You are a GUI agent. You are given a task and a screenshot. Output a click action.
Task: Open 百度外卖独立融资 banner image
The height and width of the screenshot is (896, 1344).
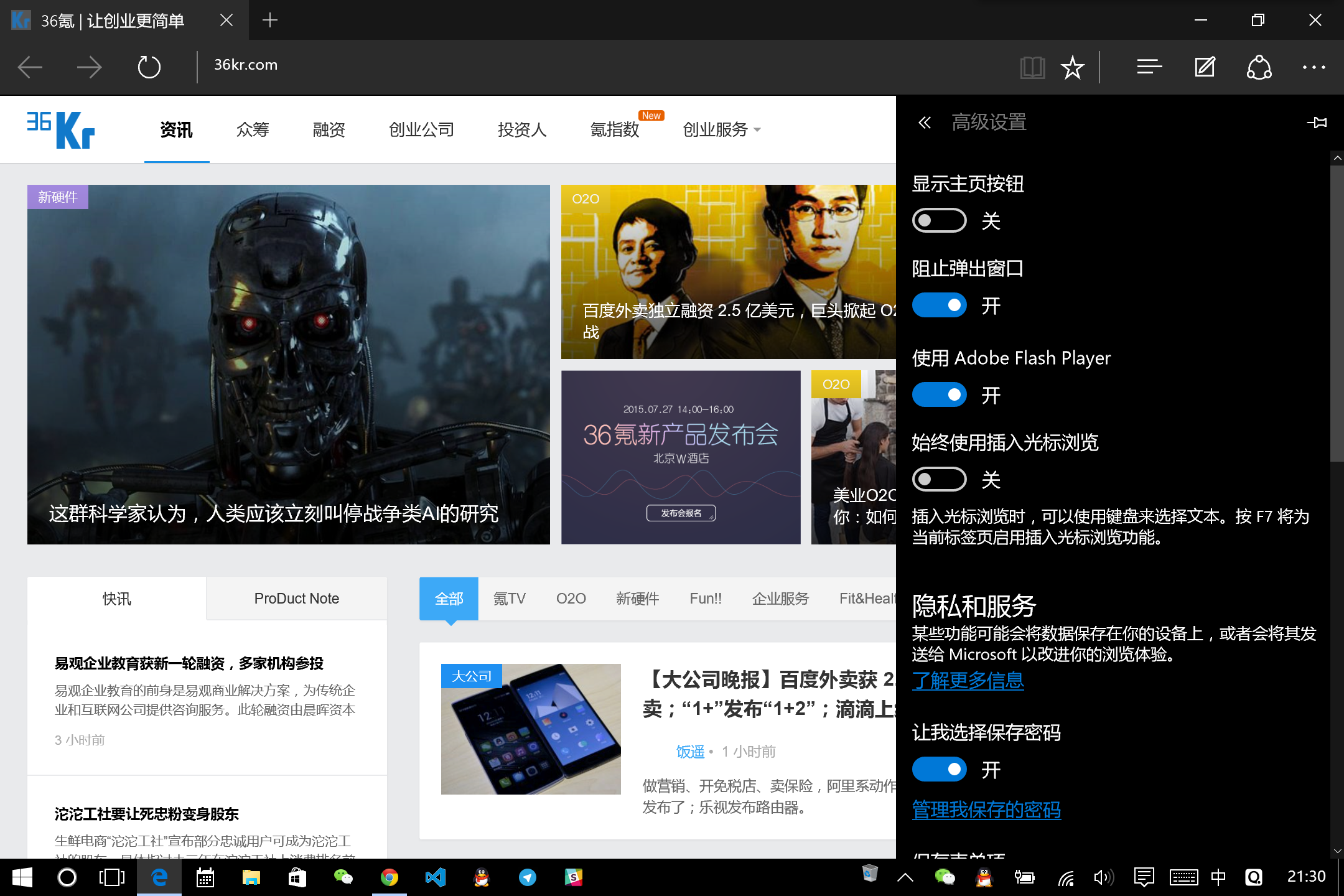728,272
